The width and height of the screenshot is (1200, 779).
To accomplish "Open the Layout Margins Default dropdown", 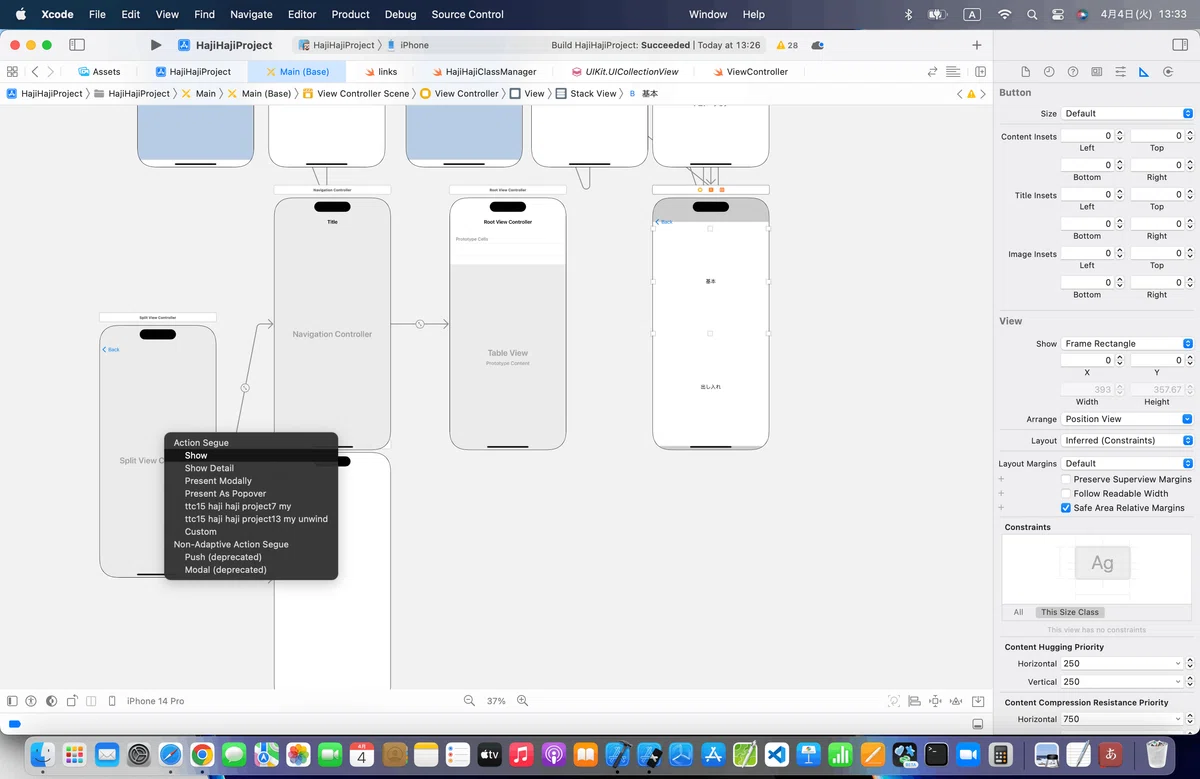I will point(1127,464).
